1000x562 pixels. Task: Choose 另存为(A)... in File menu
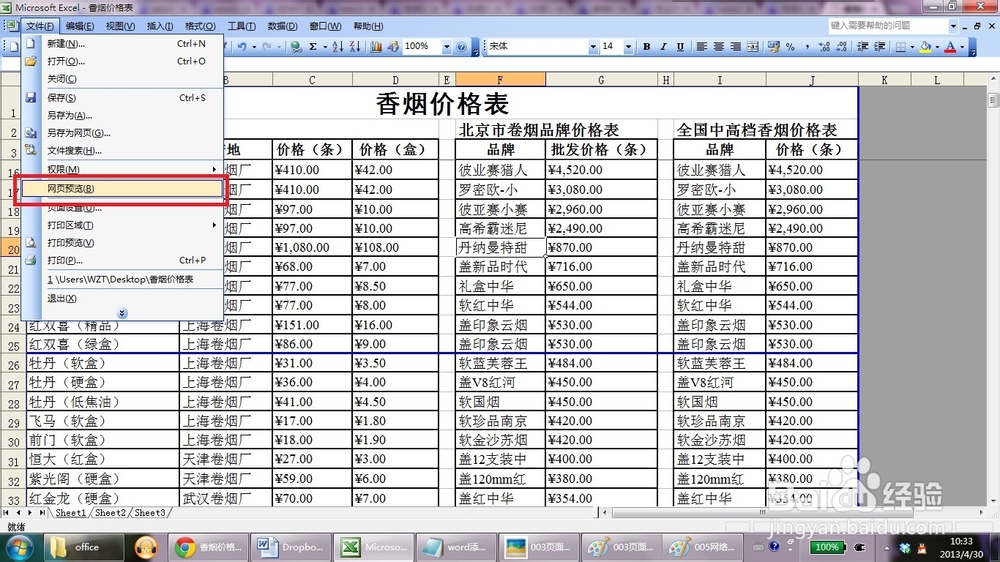(x=122, y=115)
